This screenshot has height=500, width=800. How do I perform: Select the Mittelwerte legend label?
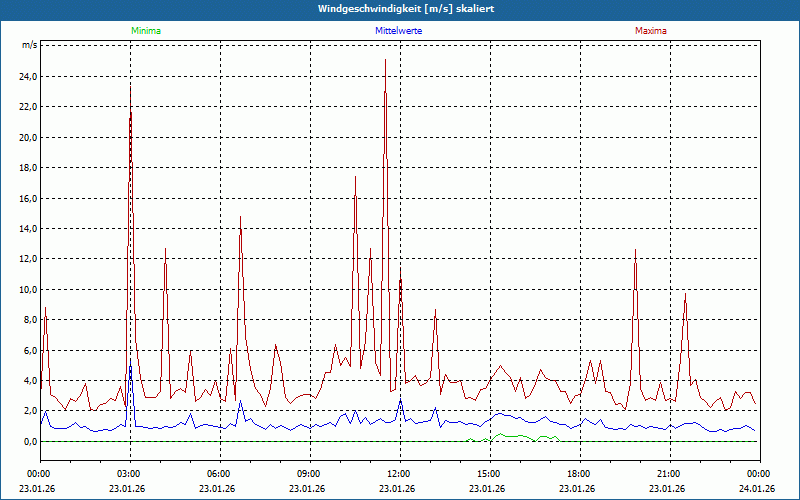tap(398, 31)
